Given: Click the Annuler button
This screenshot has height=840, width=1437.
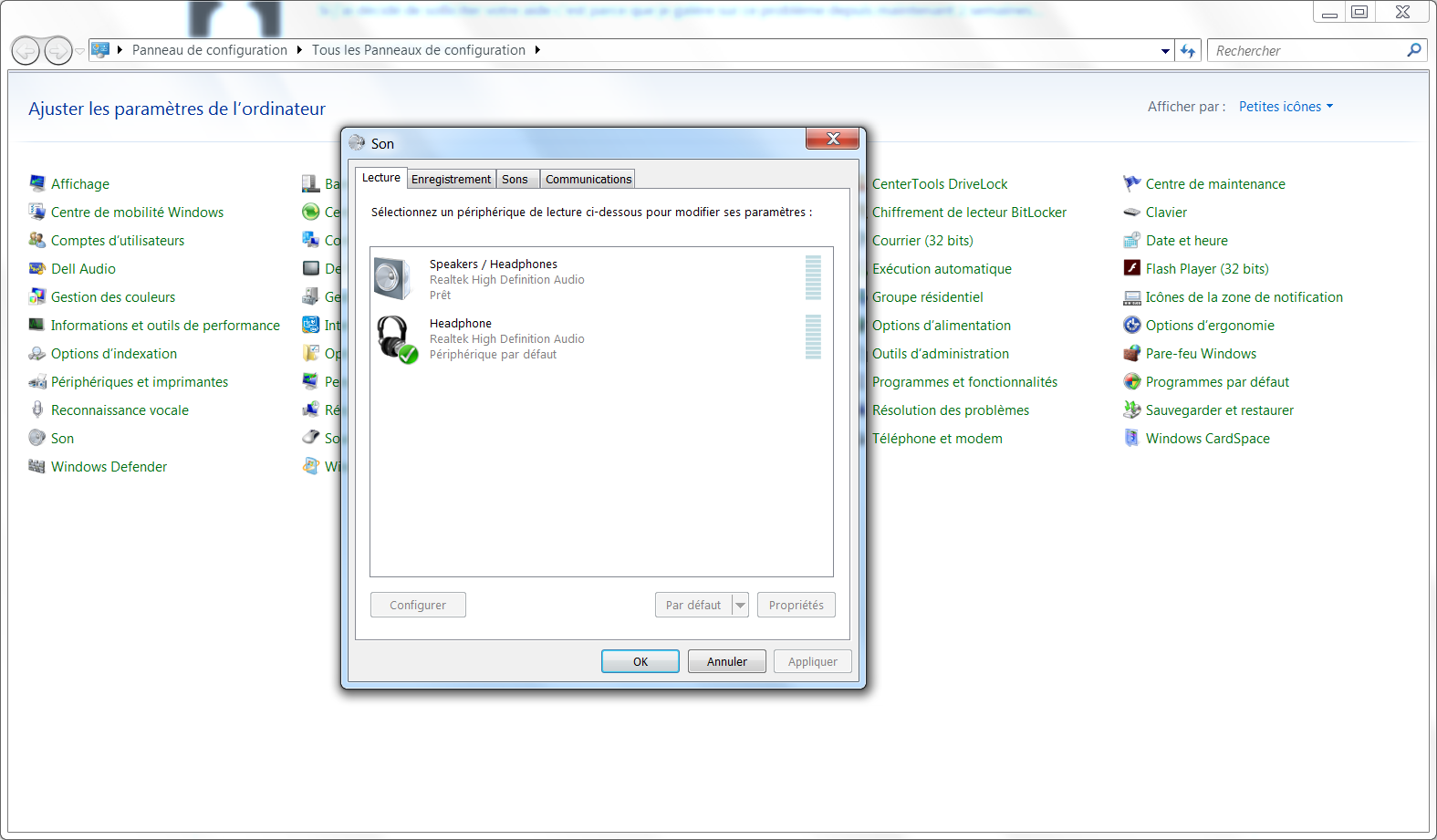Looking at the screenshot, I should click(726, 661).
